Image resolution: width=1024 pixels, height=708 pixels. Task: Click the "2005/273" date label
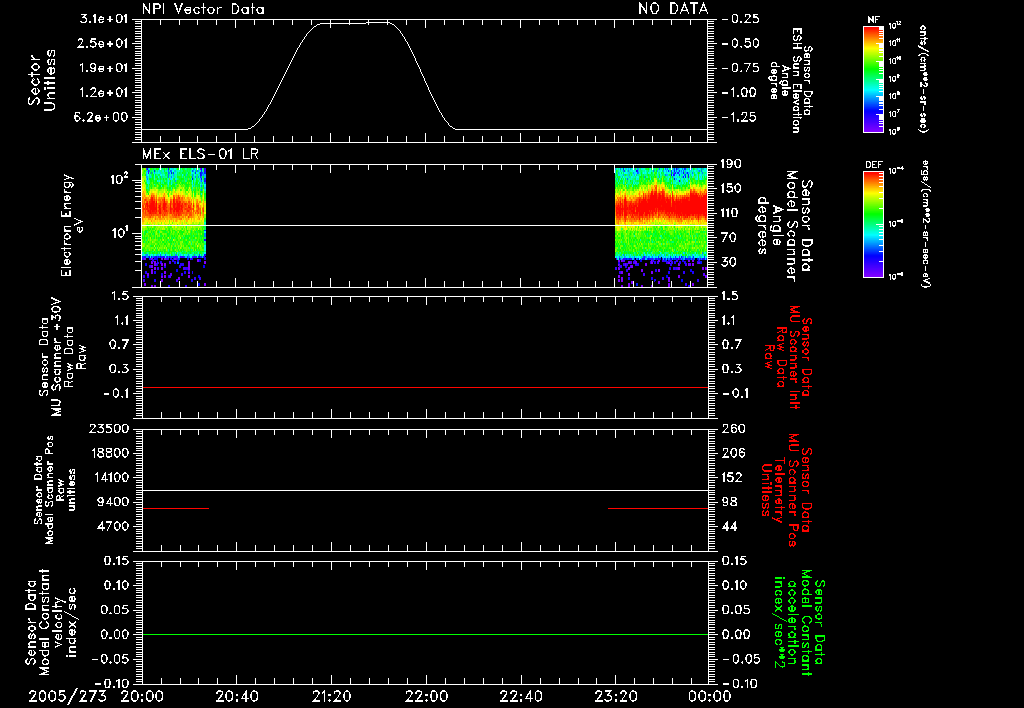[x=67, y=696]
